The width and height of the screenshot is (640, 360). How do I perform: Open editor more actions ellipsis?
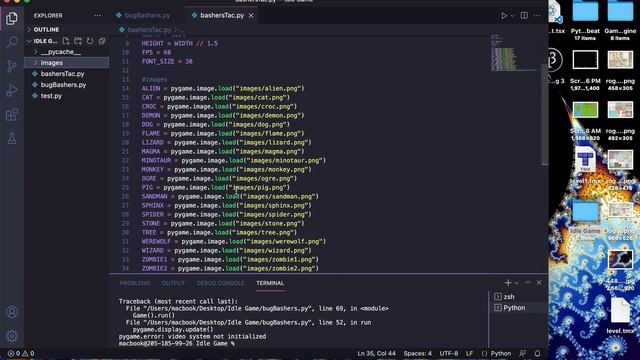pos(537,16)
